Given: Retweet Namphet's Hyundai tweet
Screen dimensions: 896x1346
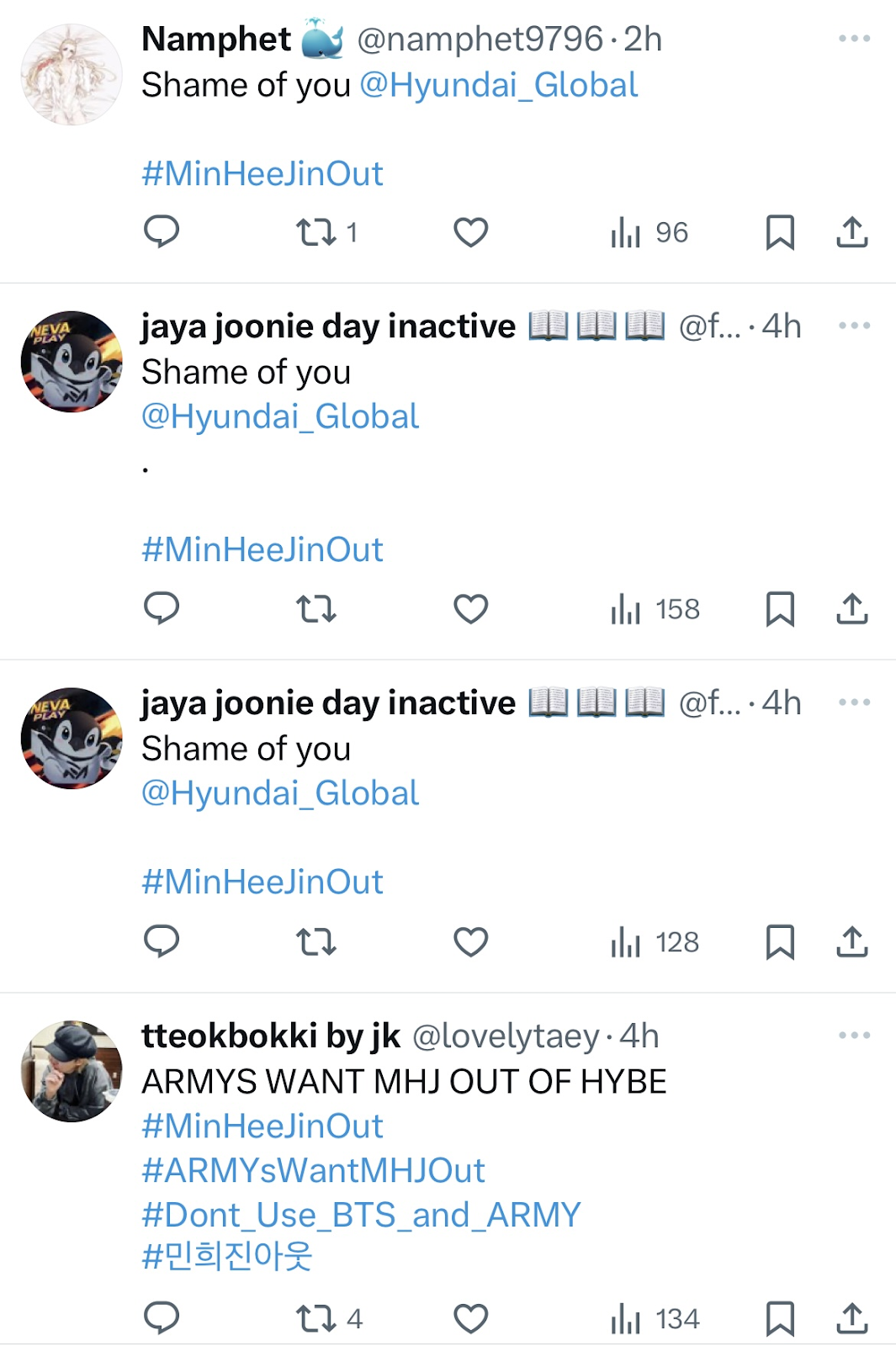Looking at the screenshot, I should click(x=316, y=231).
